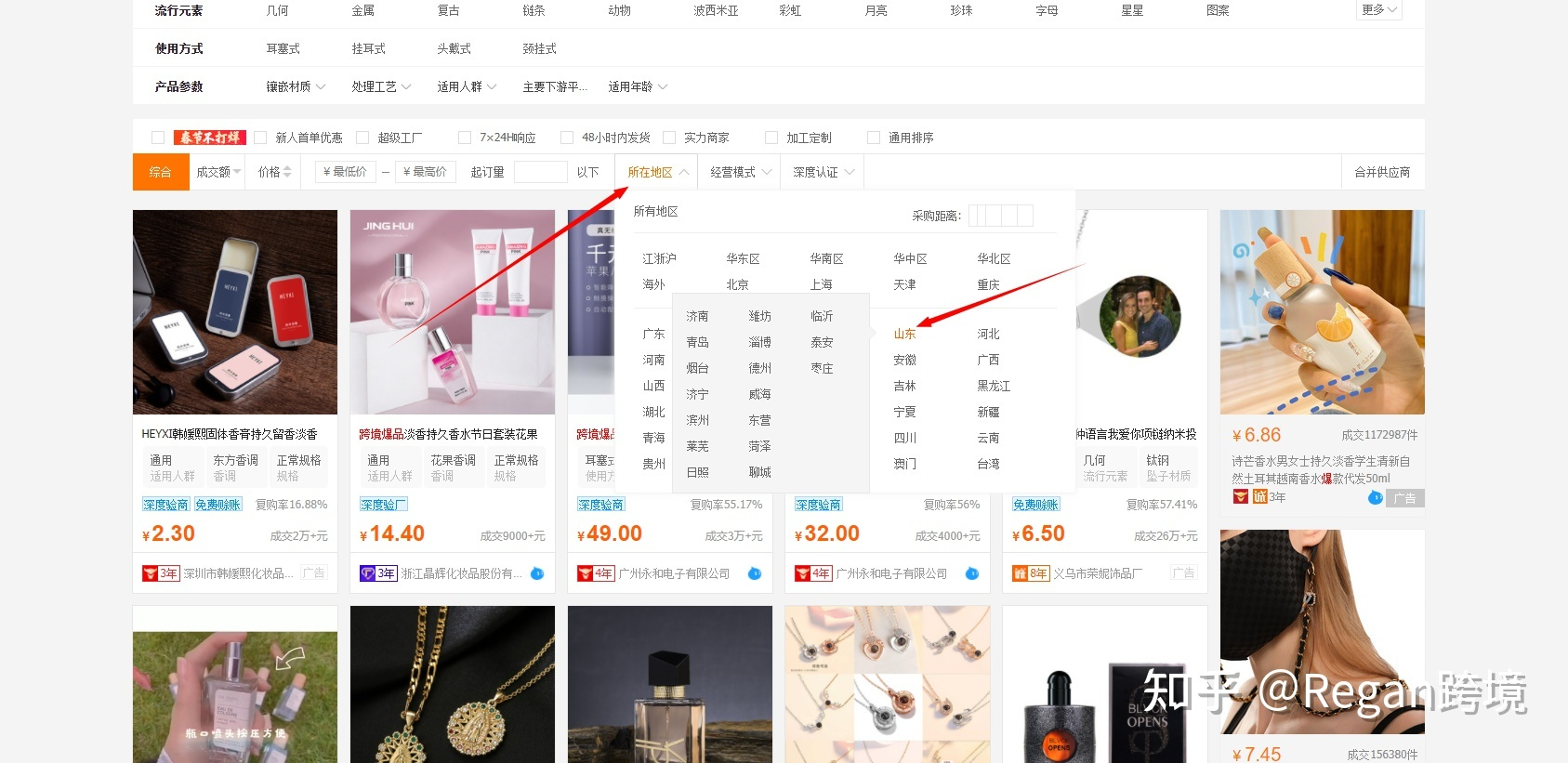Click blue chat icon beside 浙江晶辉化妆品

[x=537, y=573]
